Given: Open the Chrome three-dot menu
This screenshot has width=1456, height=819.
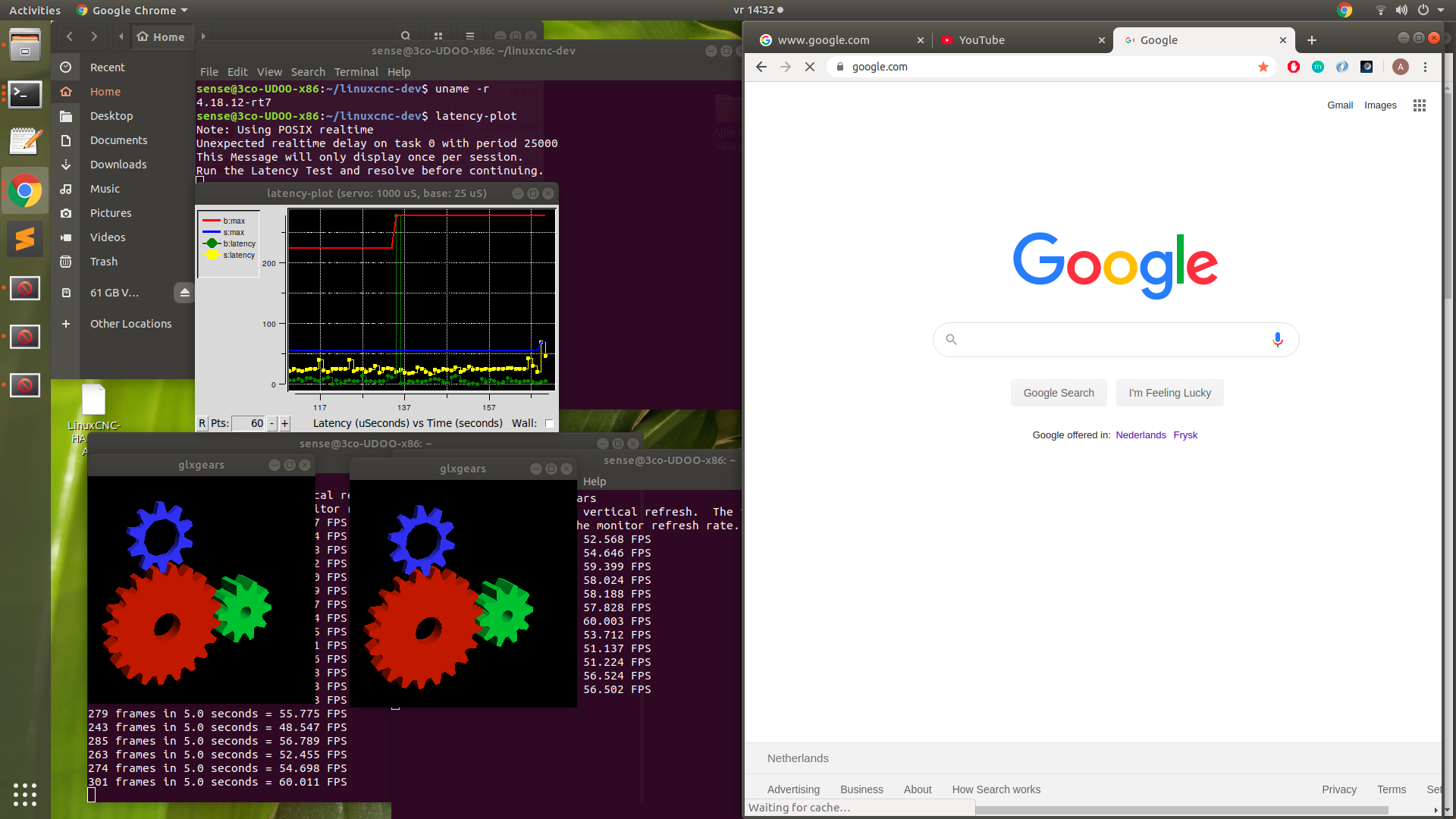Looking at the screenshot, I should (x=1425, y=67).
